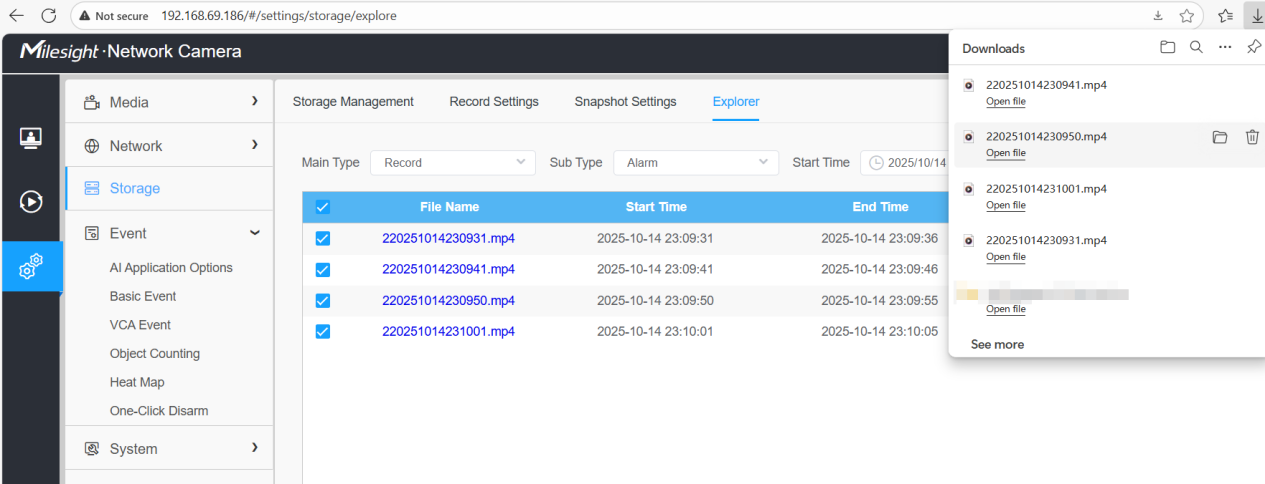The image size is (1265, 484).
Task: Open the Playback sidebar icon
Action: 31,202
